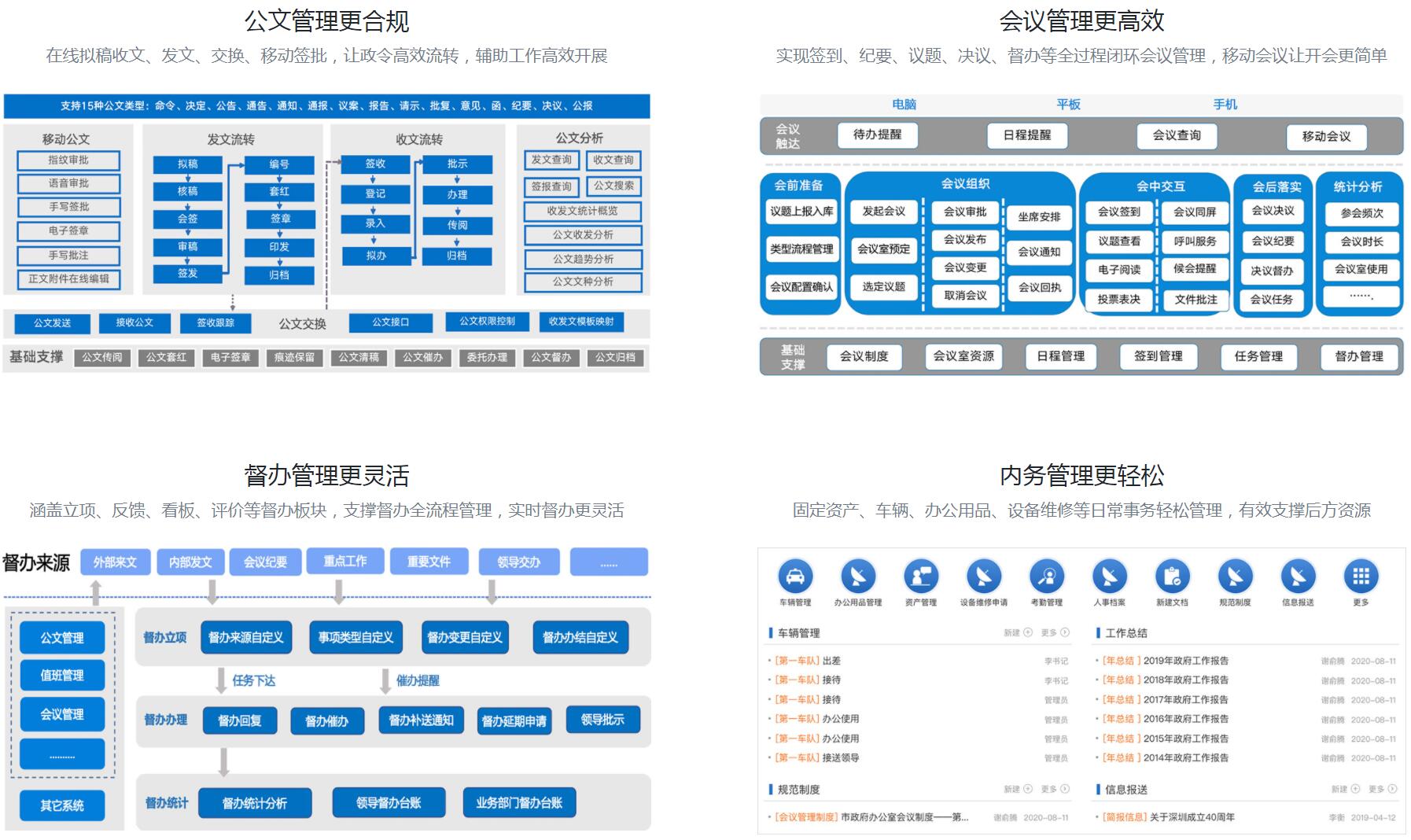Click the 督办统计分析 box
The height and width of the screenshot is (840, 1411).
[x=255, y=803]
